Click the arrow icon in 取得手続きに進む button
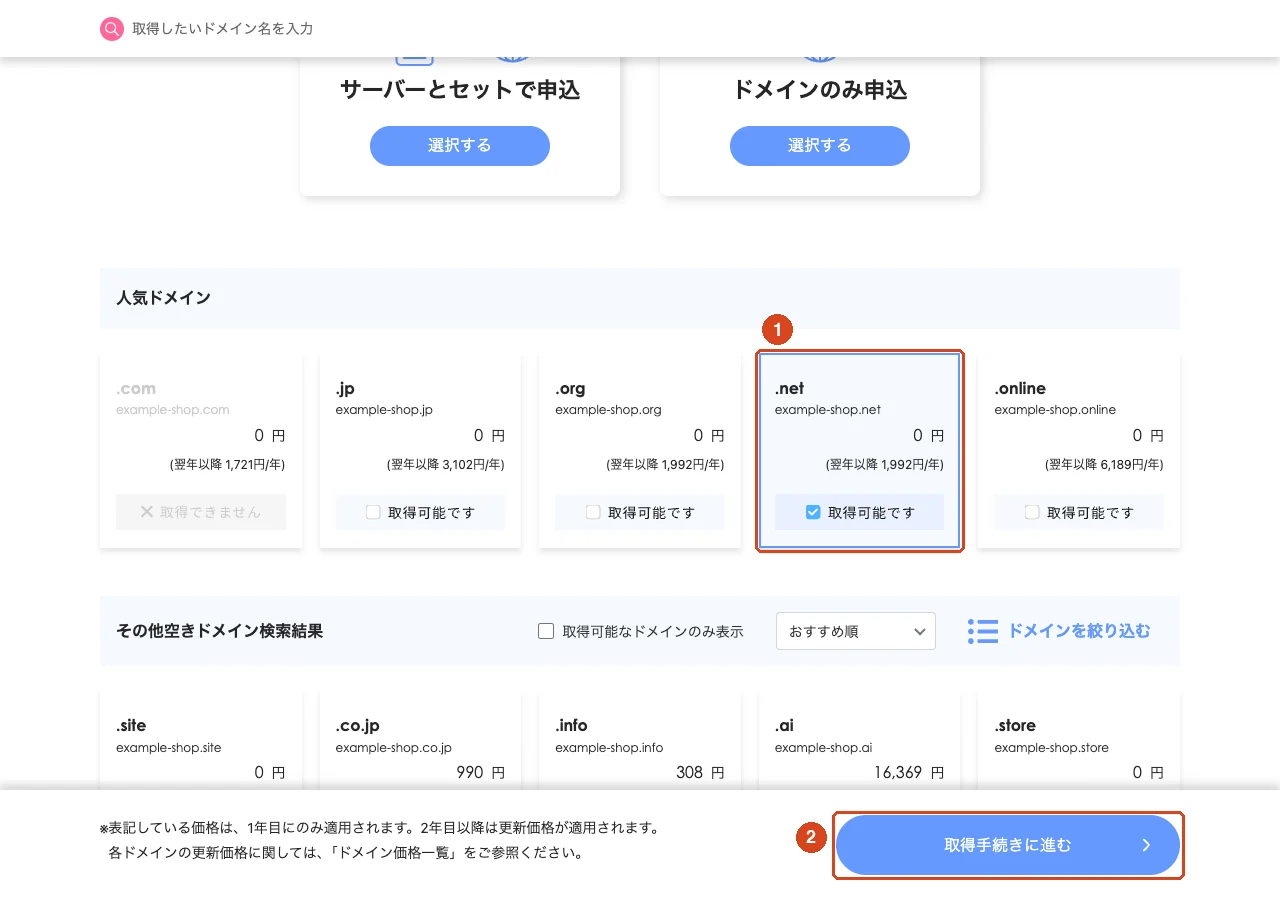 point(1146,845)
